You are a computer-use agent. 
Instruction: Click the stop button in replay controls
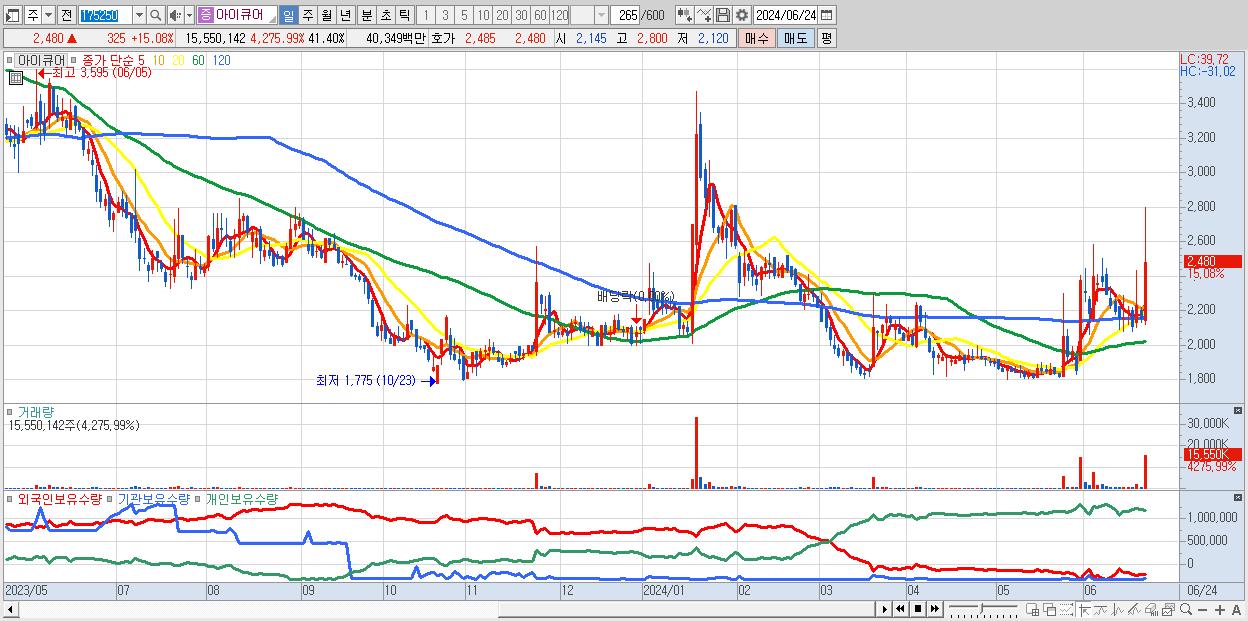918,609
